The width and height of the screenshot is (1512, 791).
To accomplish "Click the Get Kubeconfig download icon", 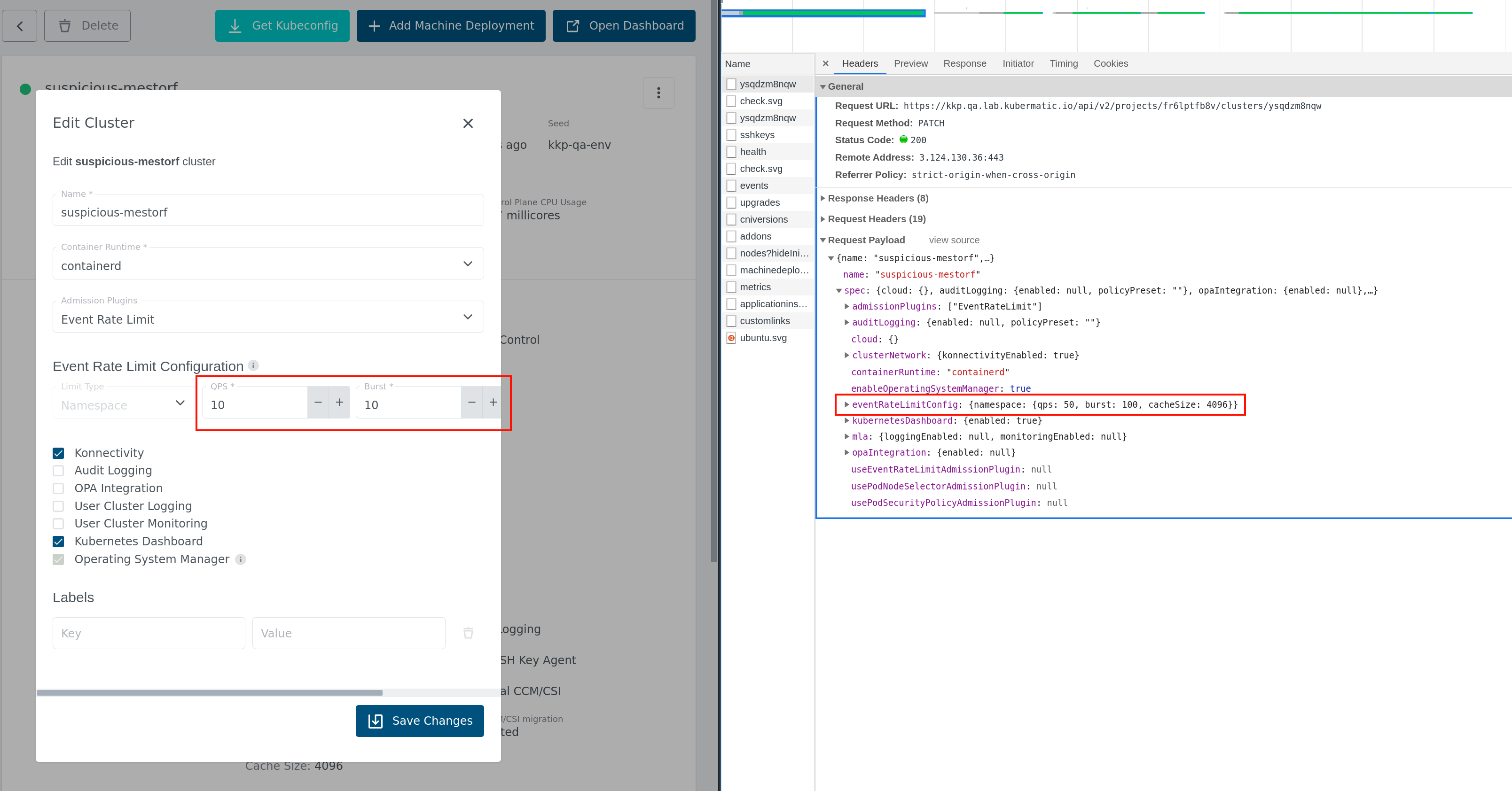I will 235,25.
